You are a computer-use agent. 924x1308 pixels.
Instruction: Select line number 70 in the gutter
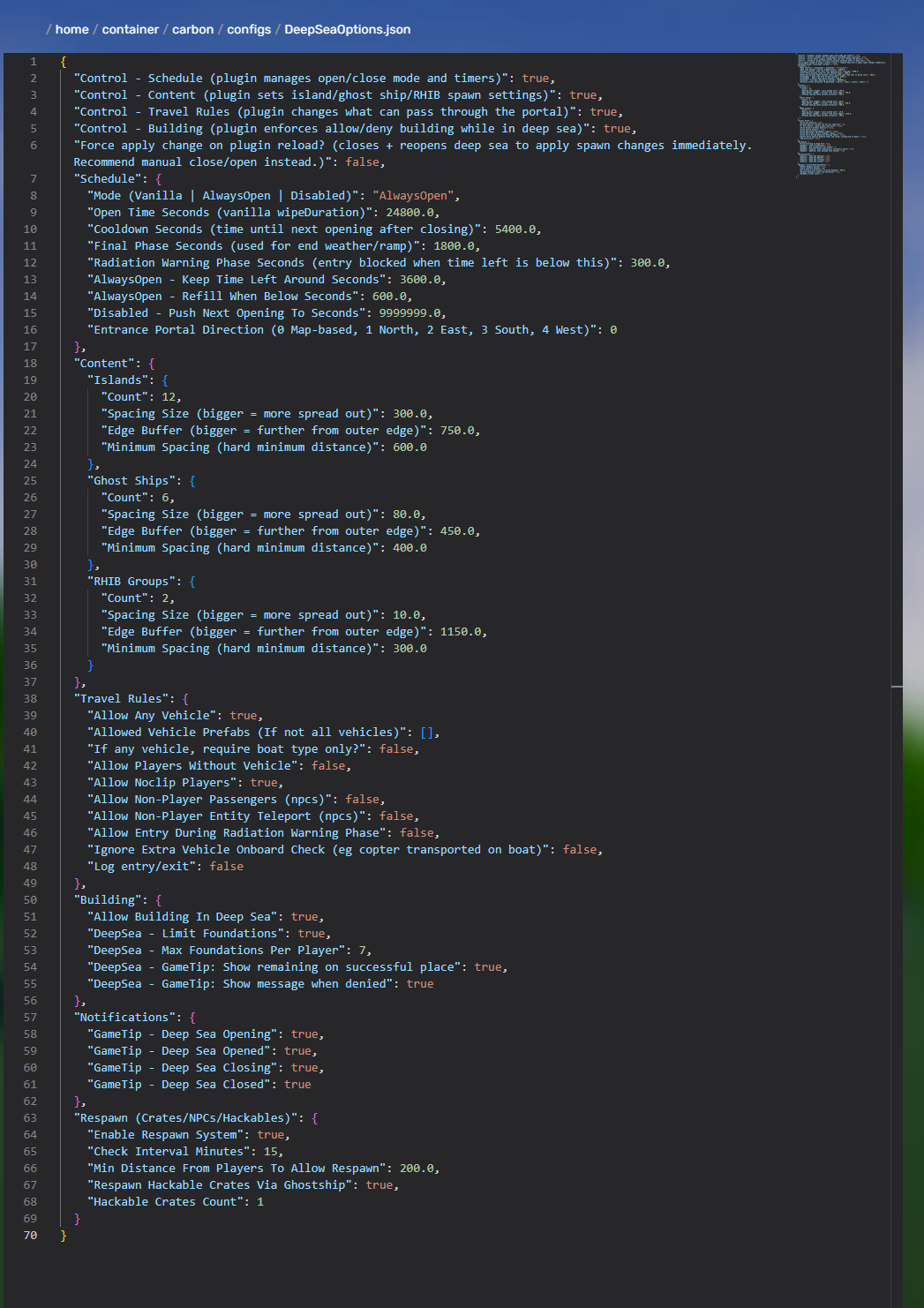(x=31, y=1236)
